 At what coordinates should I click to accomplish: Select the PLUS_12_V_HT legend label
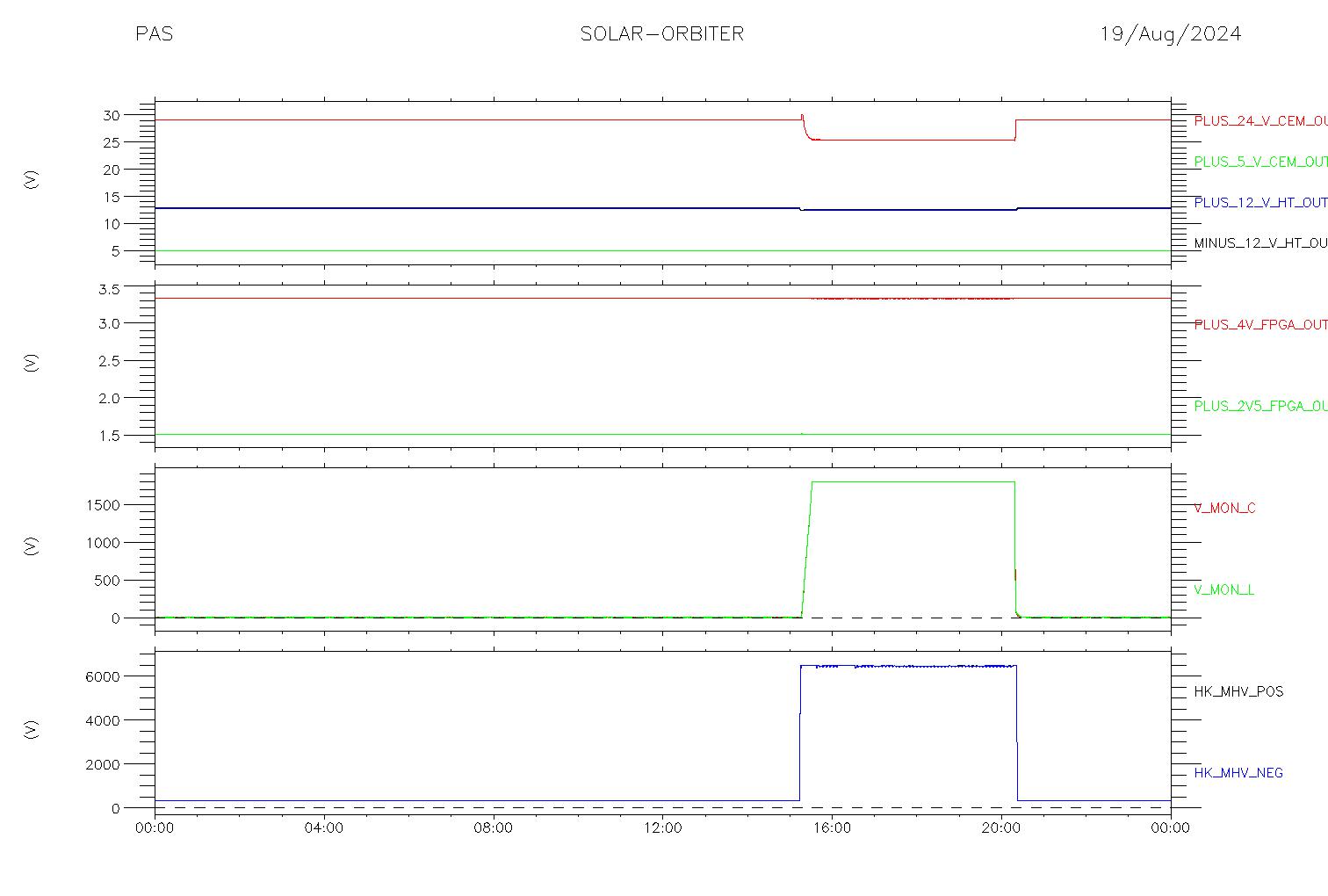click(1260, 202)
